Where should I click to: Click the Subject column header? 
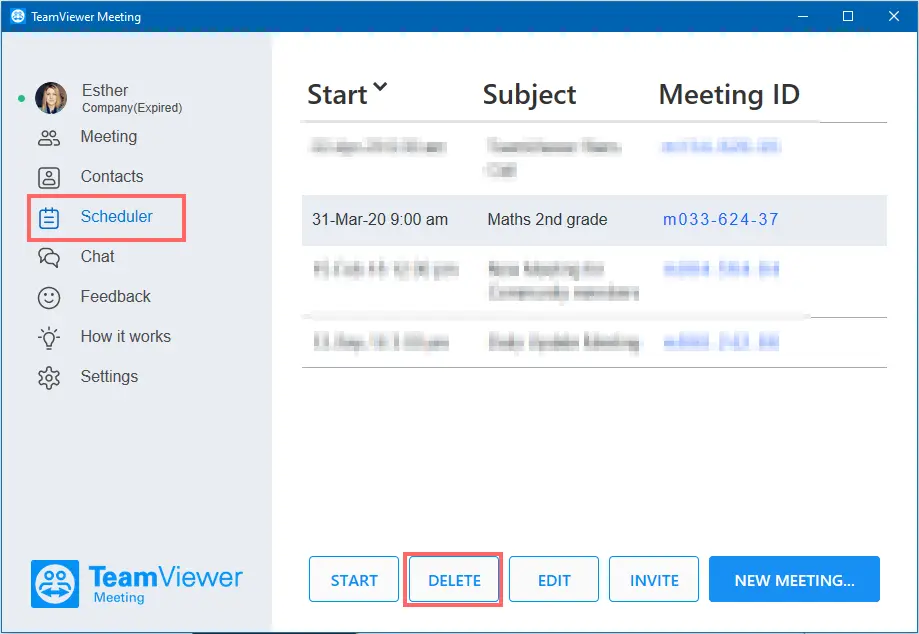tap(529, 95)
